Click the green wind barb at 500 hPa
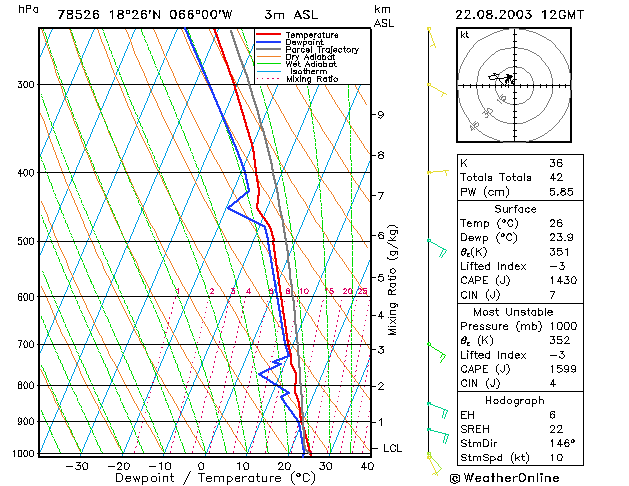 click(437, 248)
